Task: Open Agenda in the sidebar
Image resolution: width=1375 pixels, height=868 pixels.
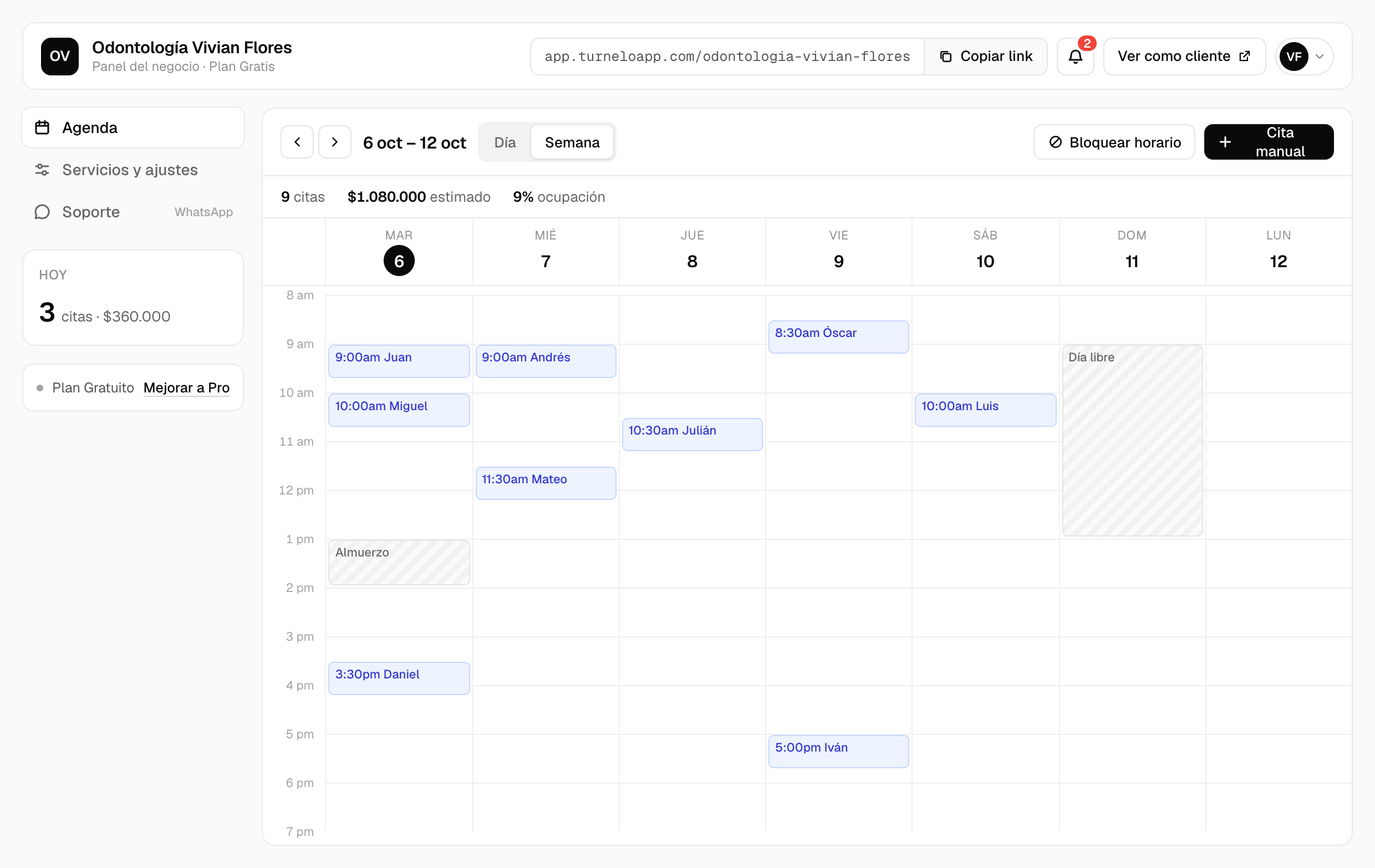Action: click(x=133, y=127)
